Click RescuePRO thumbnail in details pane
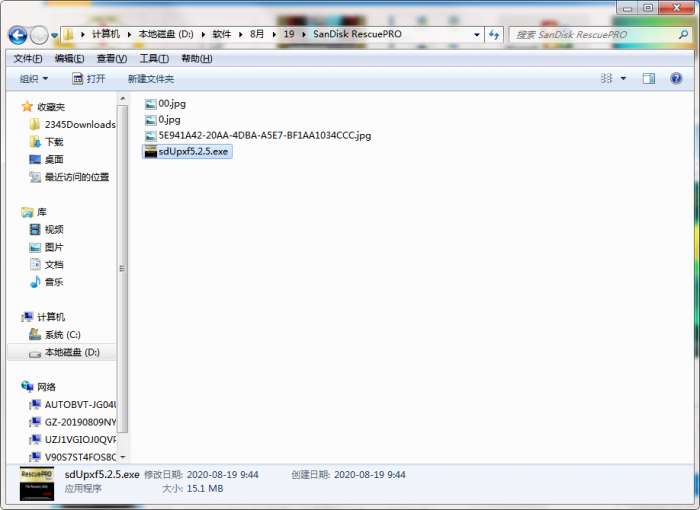700x510 pixels. pyautogui.click(x=37, y=484)
